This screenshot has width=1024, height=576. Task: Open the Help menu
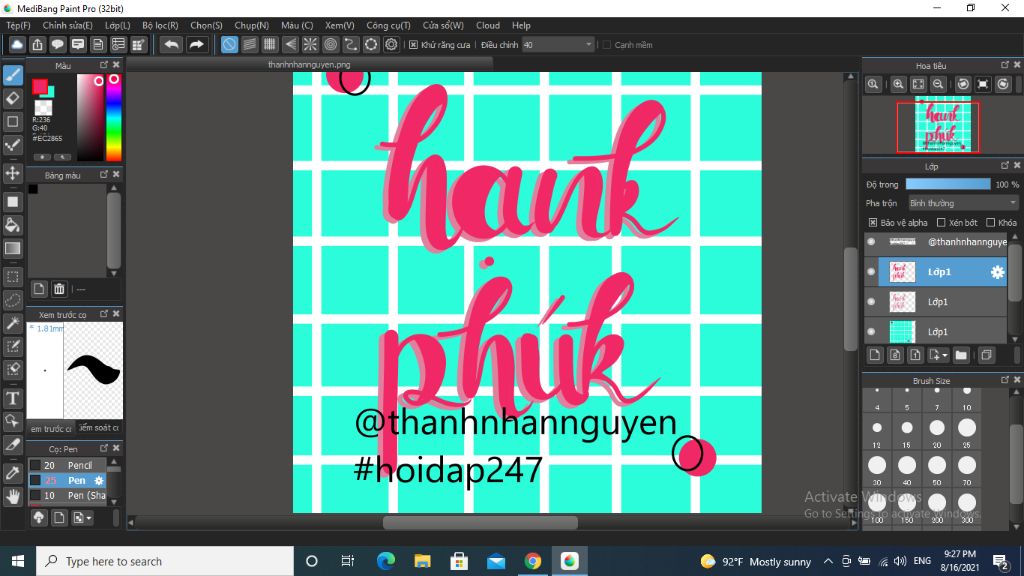pos(521,25)
